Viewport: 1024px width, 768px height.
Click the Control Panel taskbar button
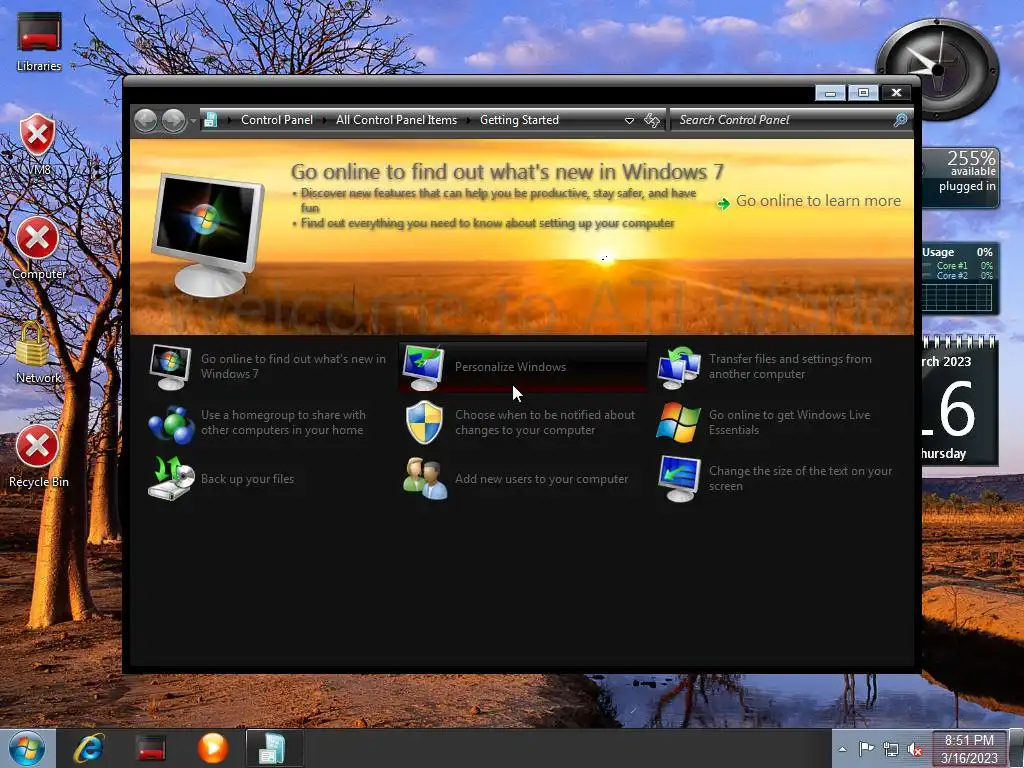274,748
